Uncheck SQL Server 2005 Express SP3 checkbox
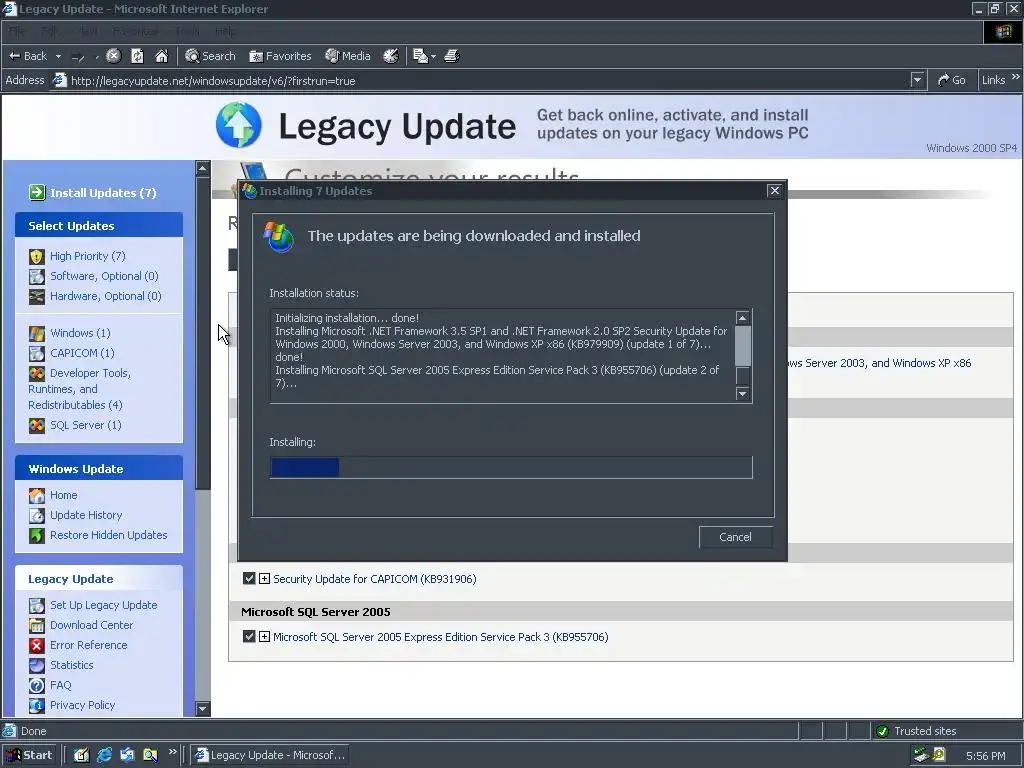This screenshot has width=1024, height=768. click(249, 637)
